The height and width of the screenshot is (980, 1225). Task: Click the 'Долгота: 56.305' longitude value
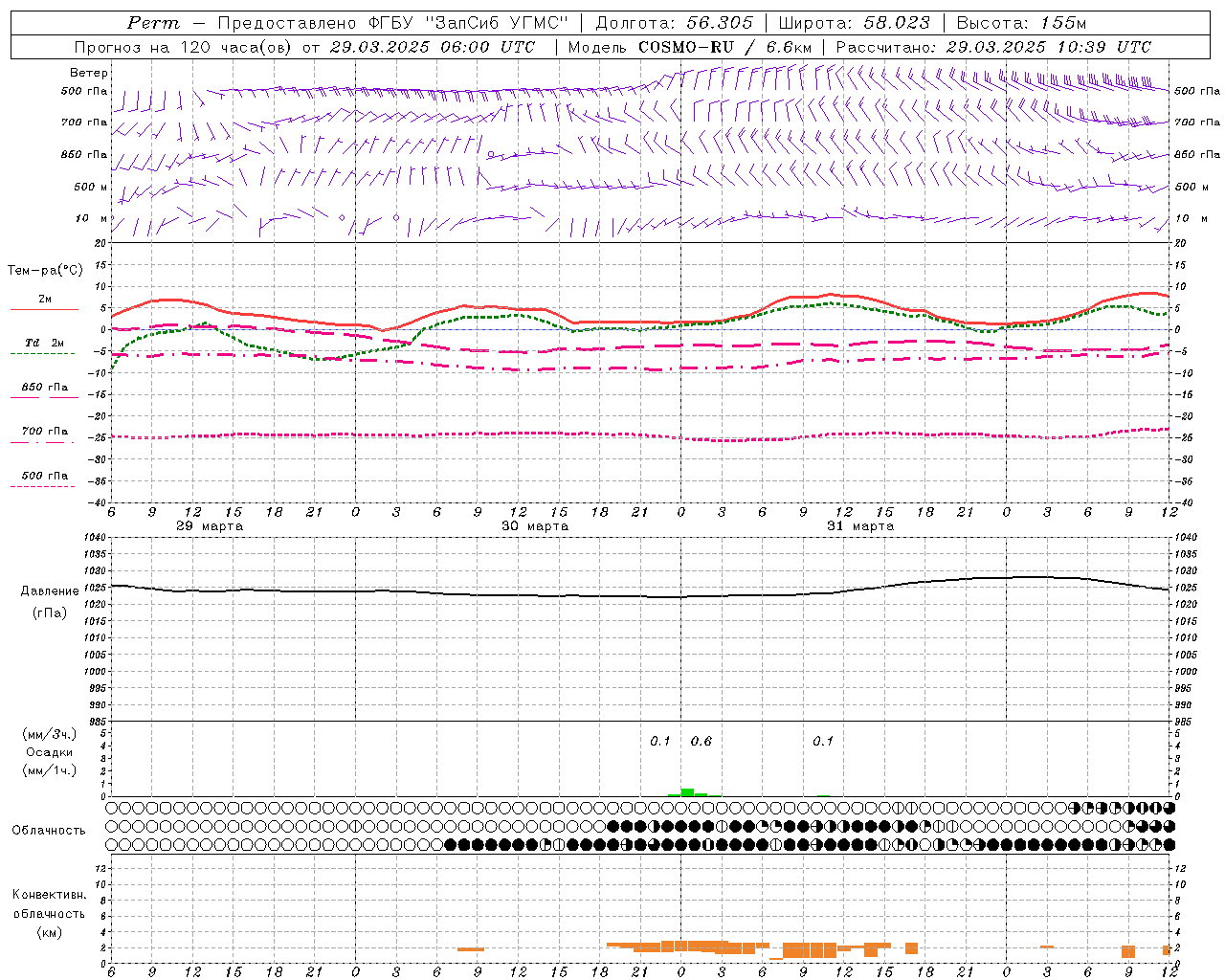(675, 23)
